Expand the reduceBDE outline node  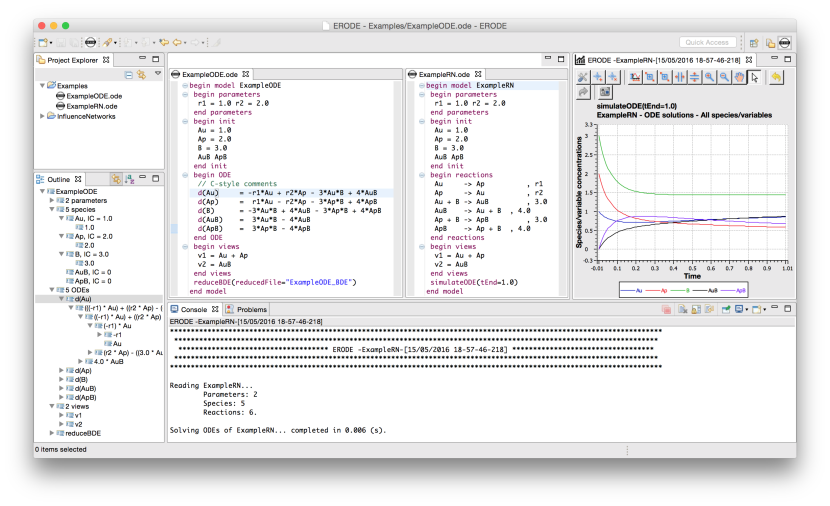[x=52, y=433]
